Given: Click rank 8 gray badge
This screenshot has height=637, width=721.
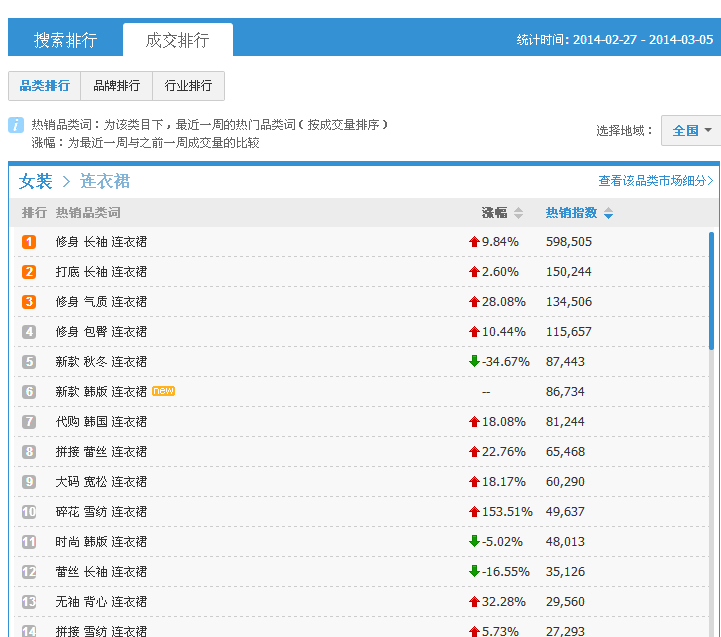Looking at the screenshot, I should click(x=29, y=452).
